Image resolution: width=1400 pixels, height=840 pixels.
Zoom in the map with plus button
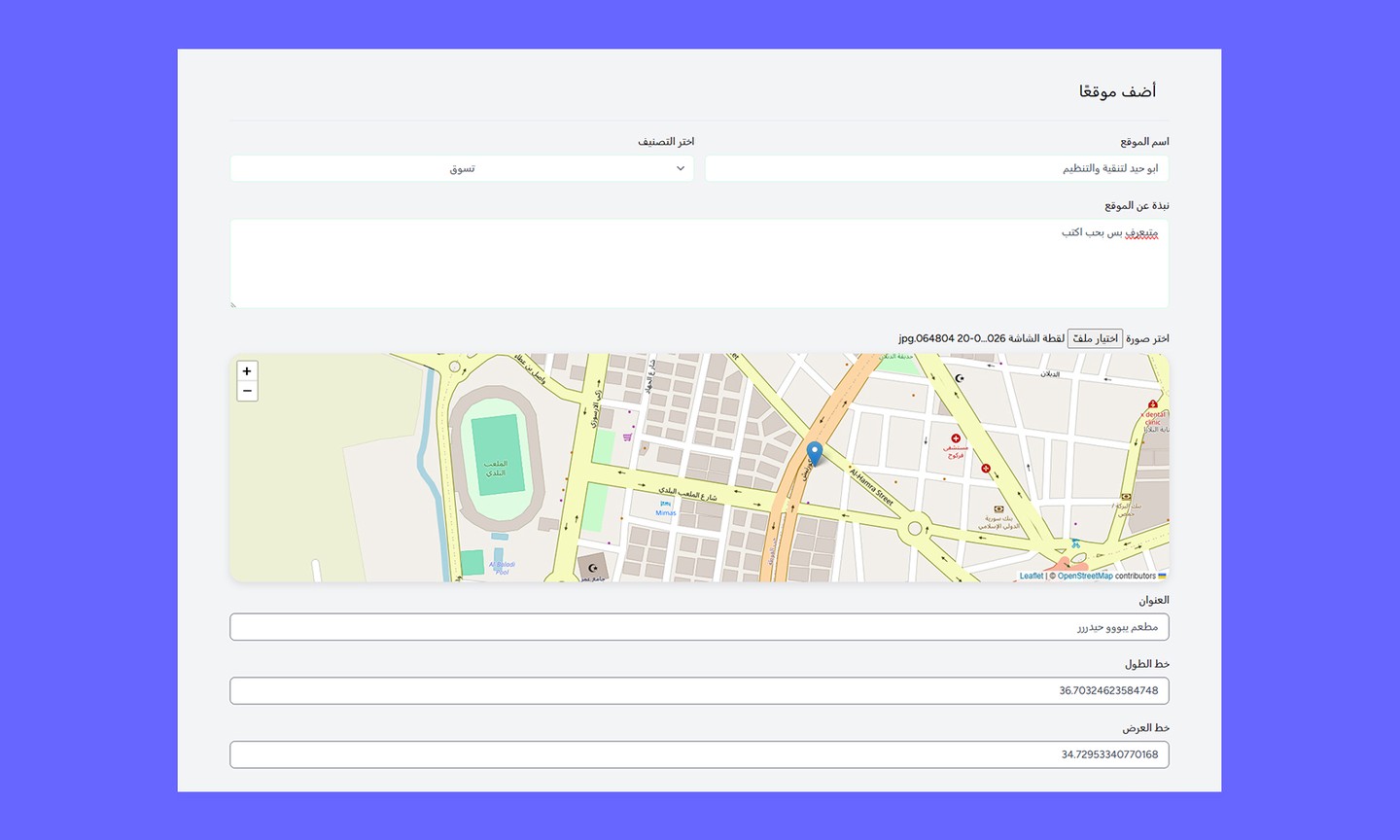click(247, 371)
